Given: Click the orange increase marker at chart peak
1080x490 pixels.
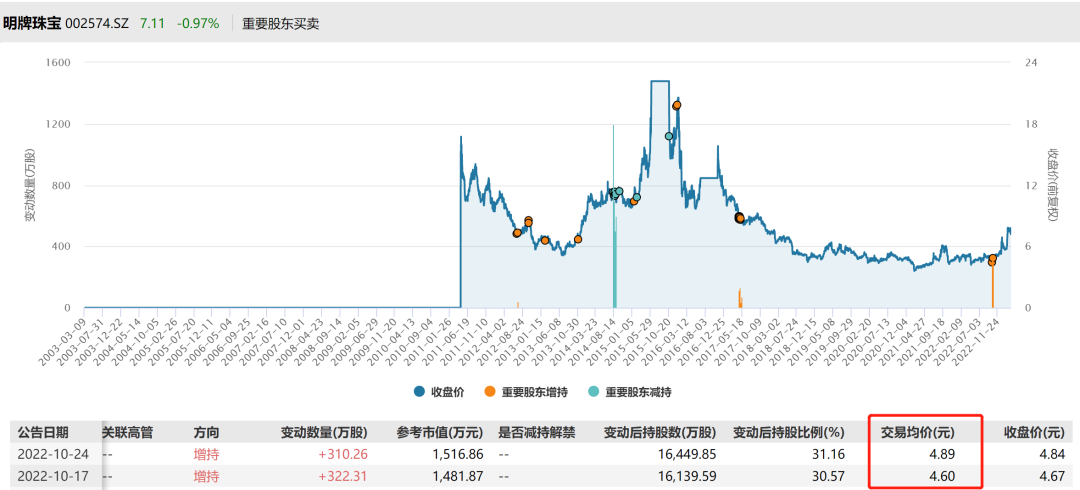Looking at the screenshot, I should (677, 105).
